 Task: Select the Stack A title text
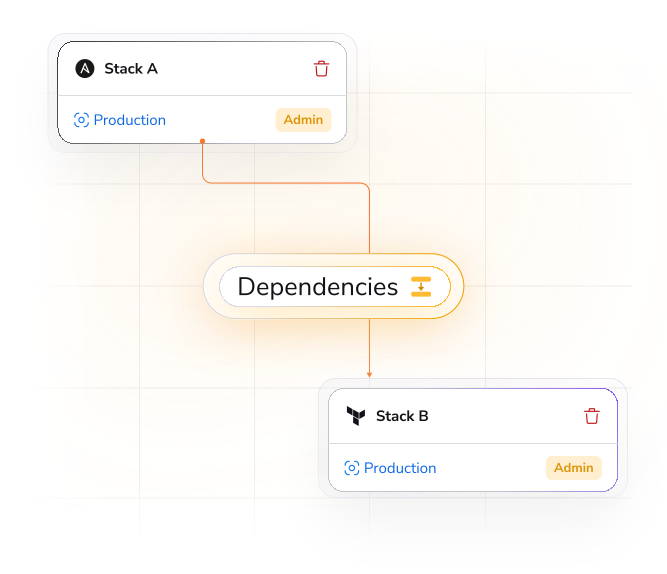[x=131, y=69]
